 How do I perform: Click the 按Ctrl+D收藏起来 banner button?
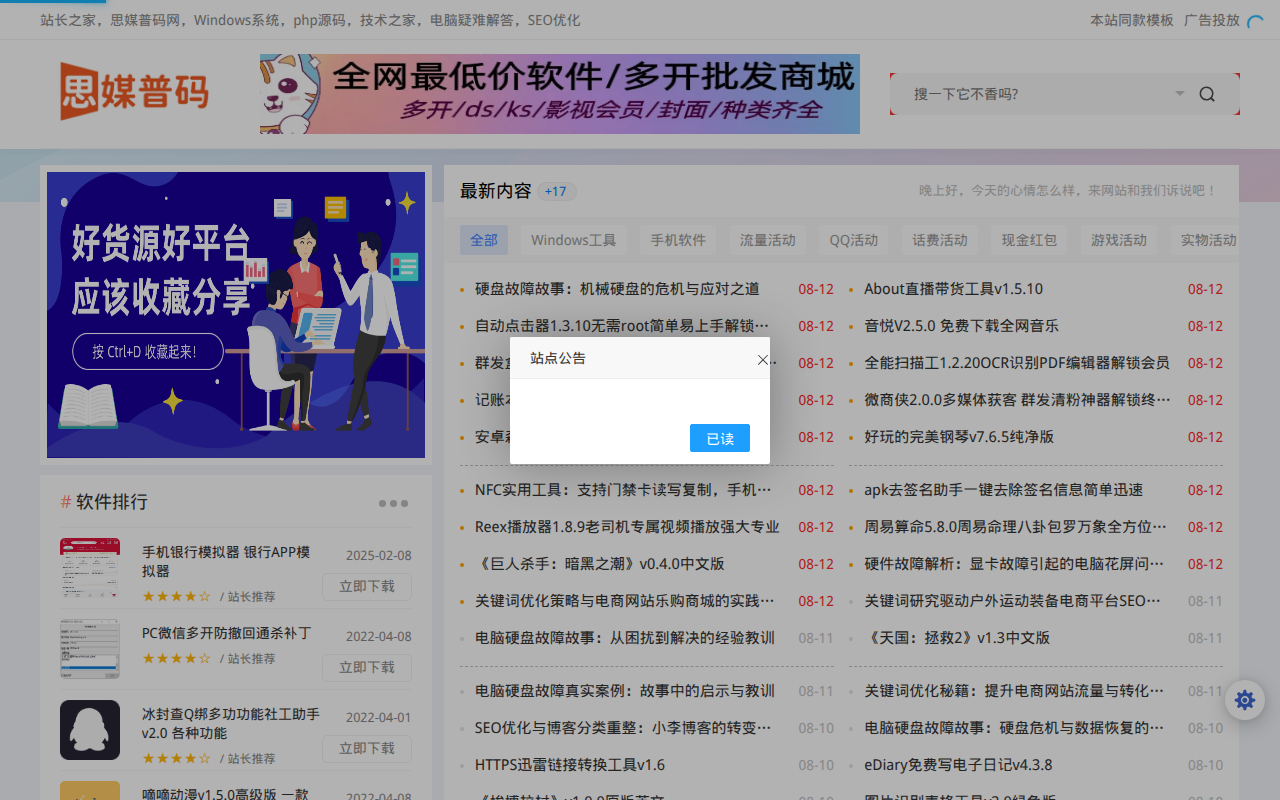[147, 351]
